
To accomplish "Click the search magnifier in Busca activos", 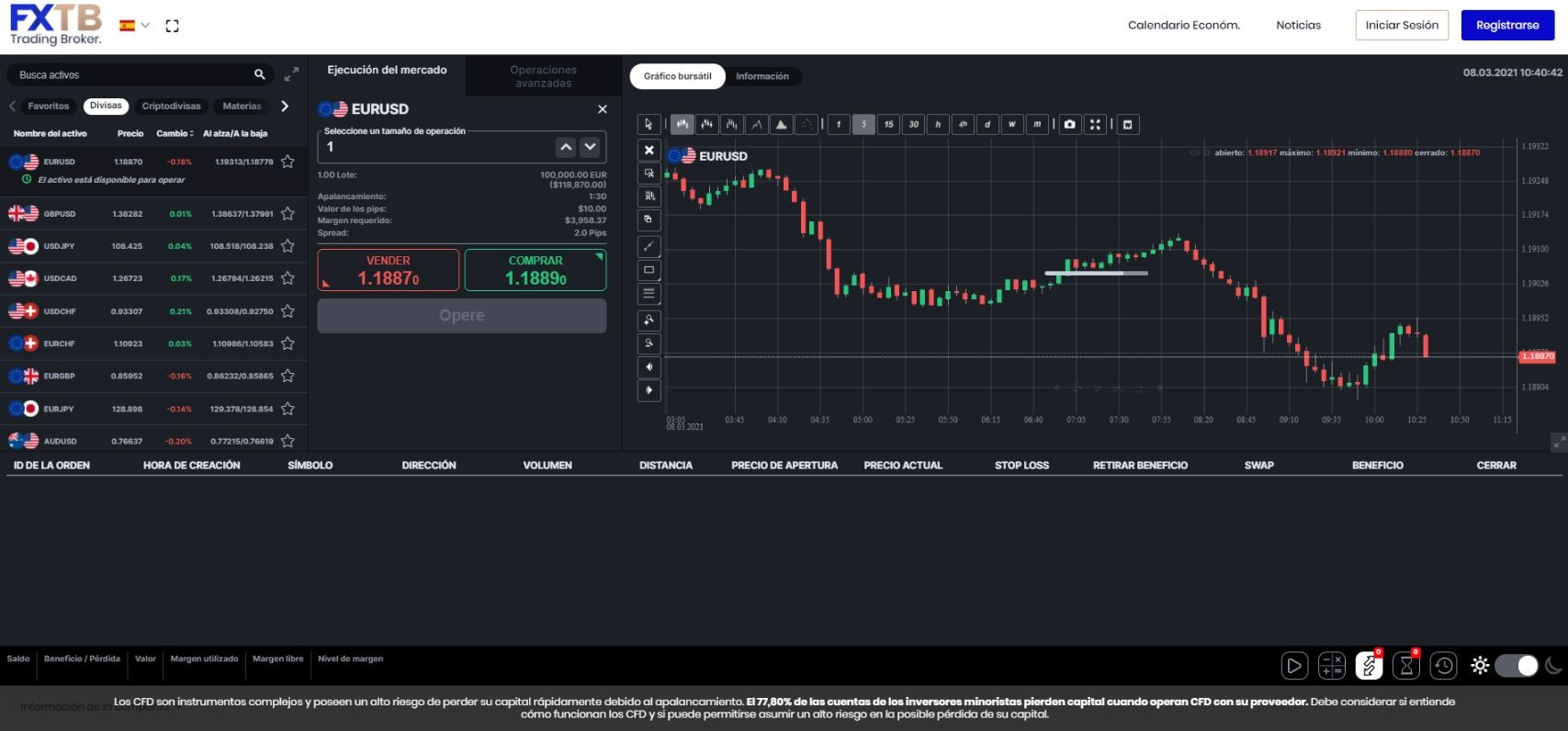I will tap(260, 74).
